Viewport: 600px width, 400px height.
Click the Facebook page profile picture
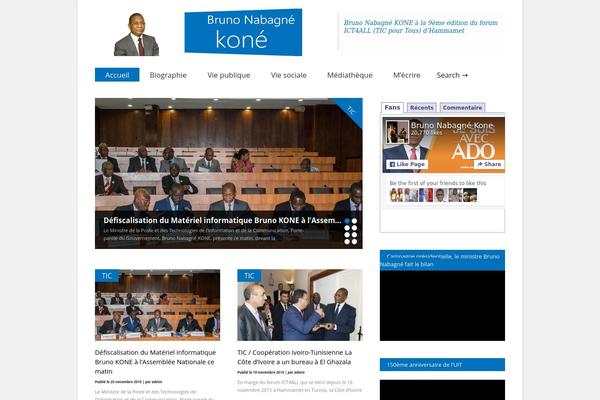[x=397, y=132]
